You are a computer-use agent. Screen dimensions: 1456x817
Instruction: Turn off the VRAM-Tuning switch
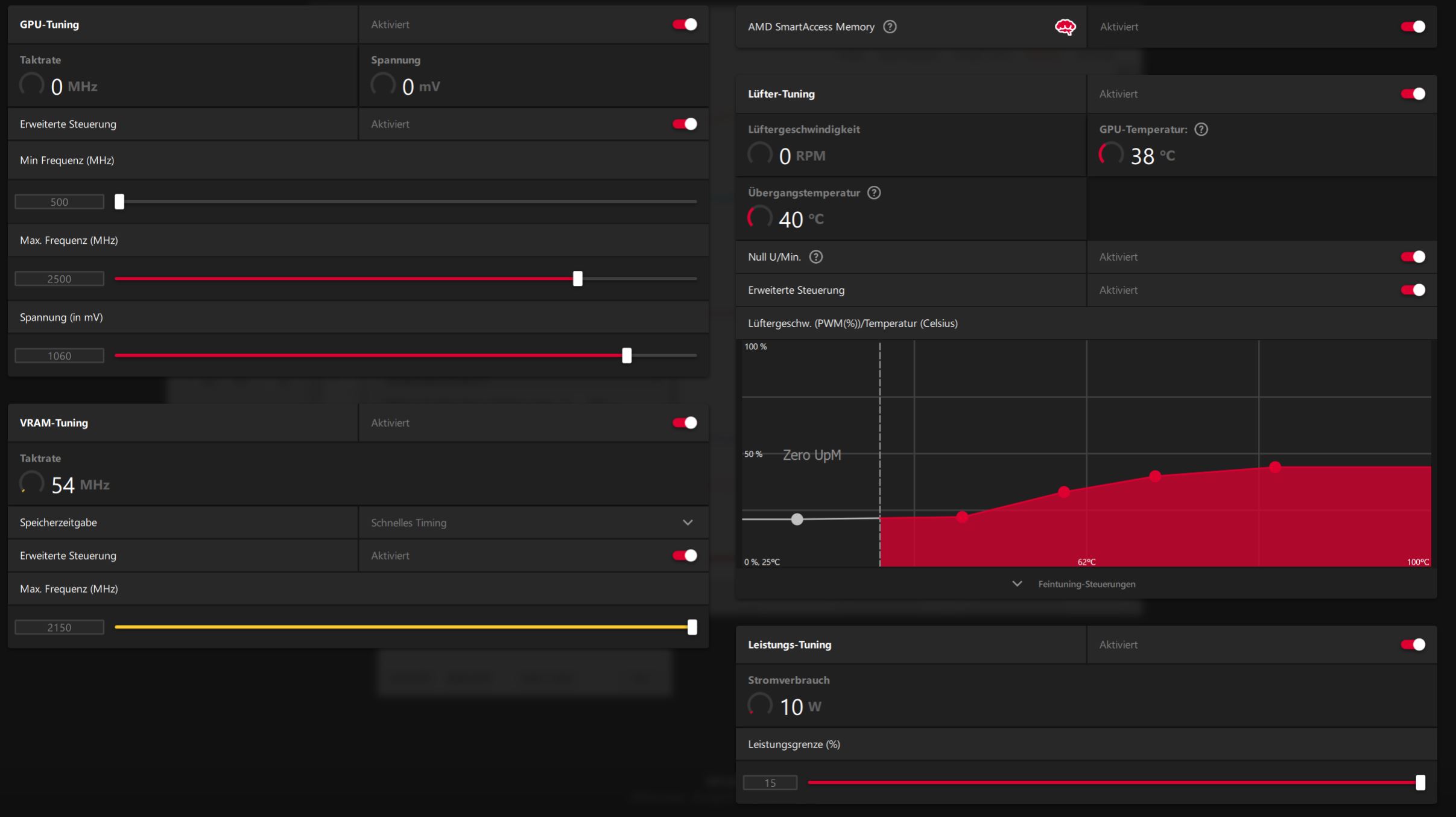685,423
